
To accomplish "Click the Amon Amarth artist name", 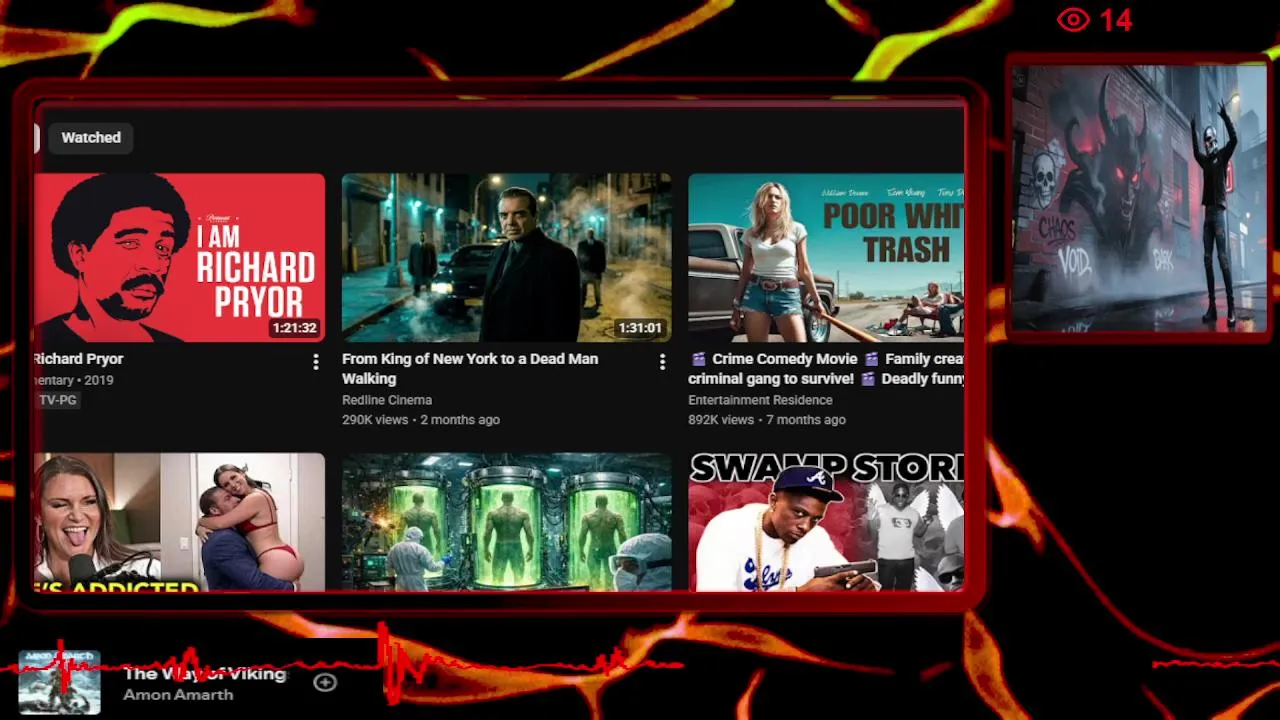I will coord(178,695).
